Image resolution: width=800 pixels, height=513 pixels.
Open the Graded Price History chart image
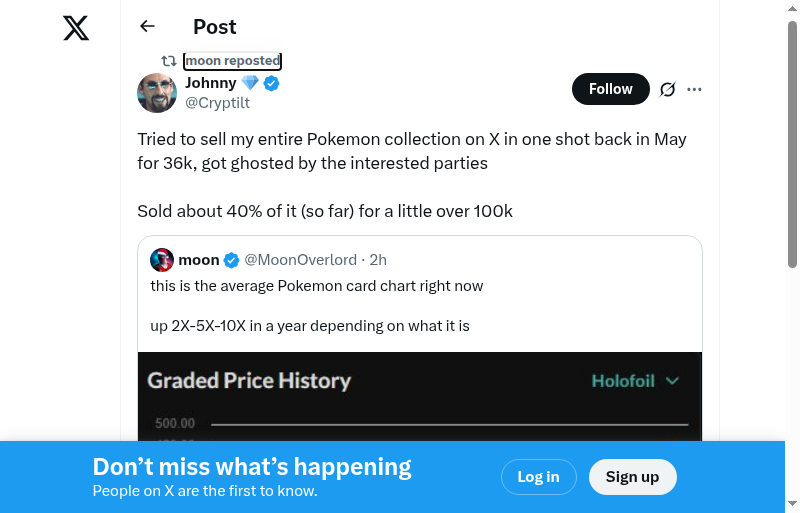coord(420,400)
